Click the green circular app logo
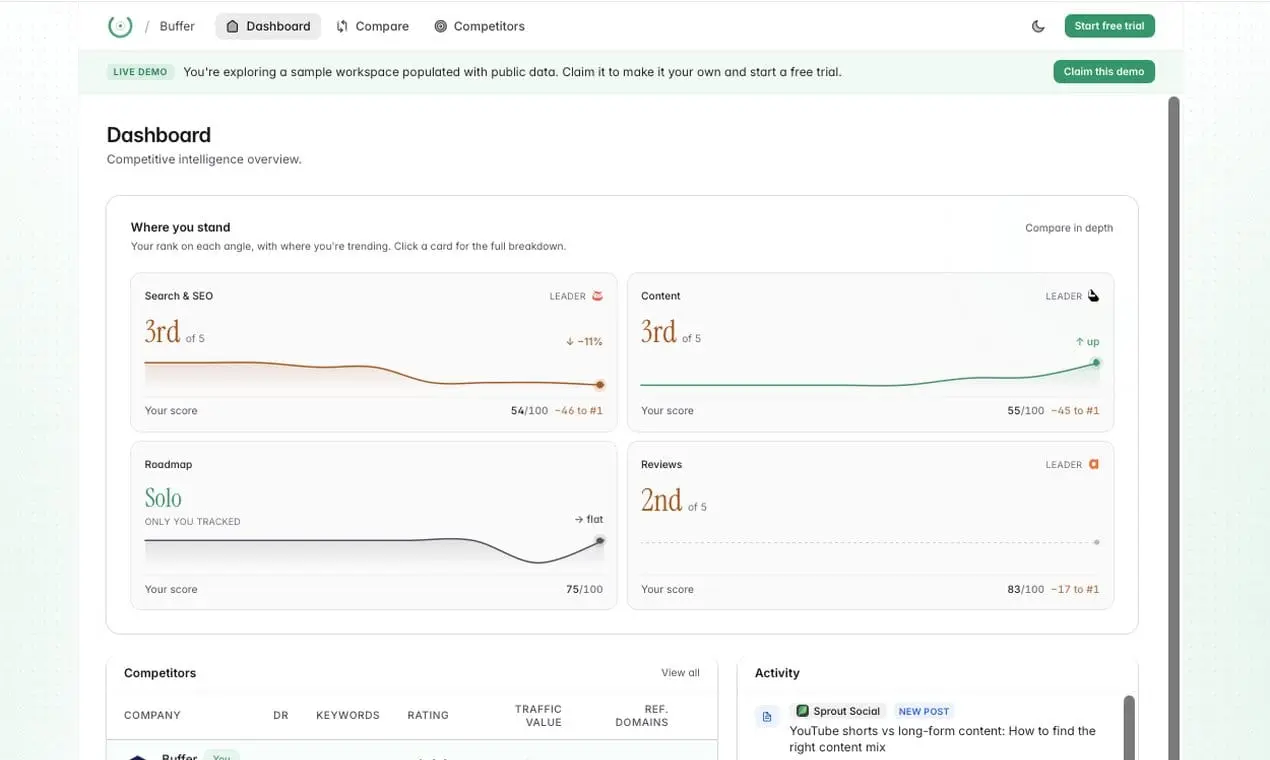 tap(120, 26)
